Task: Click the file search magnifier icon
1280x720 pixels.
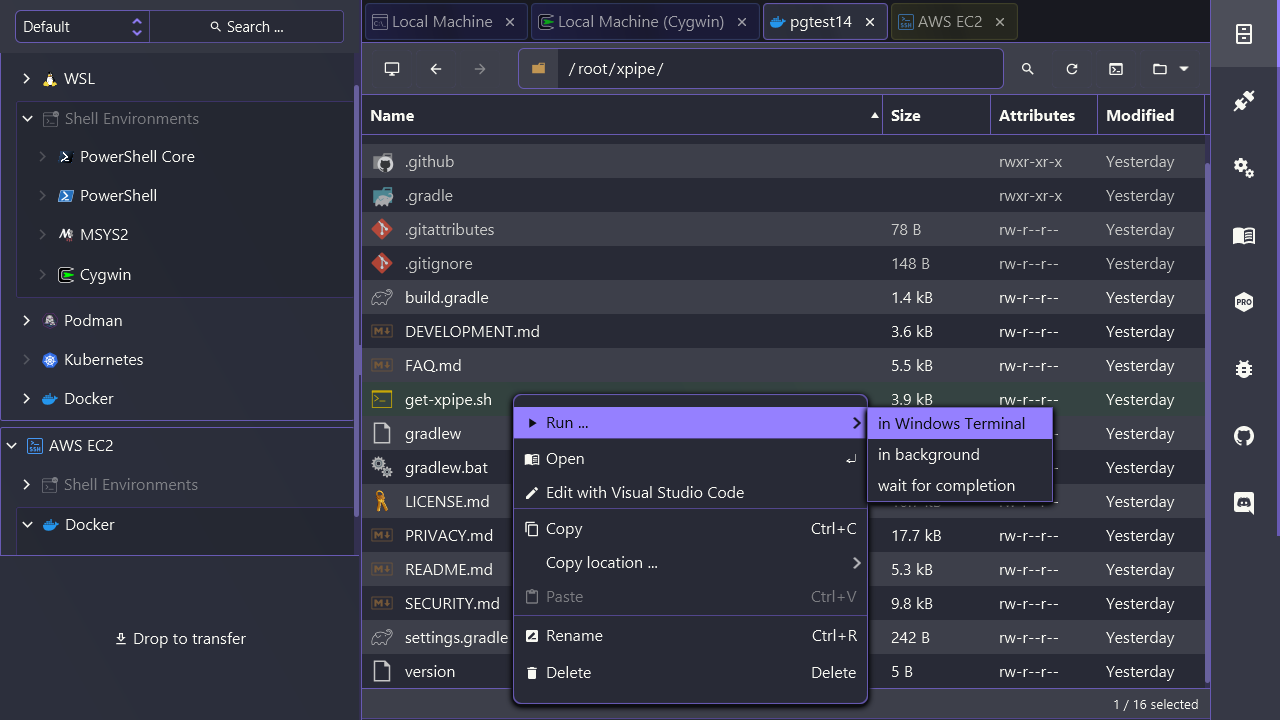Action: (1028, 69)
